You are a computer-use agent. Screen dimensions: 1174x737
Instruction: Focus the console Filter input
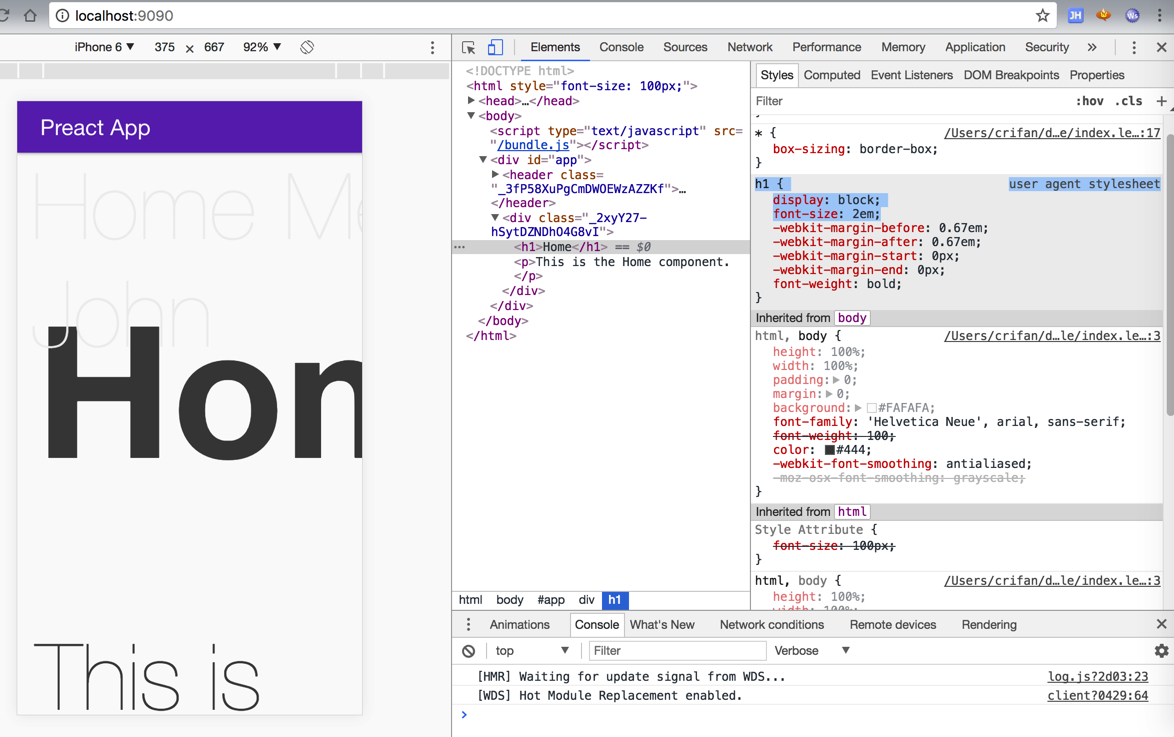(678, 651)
